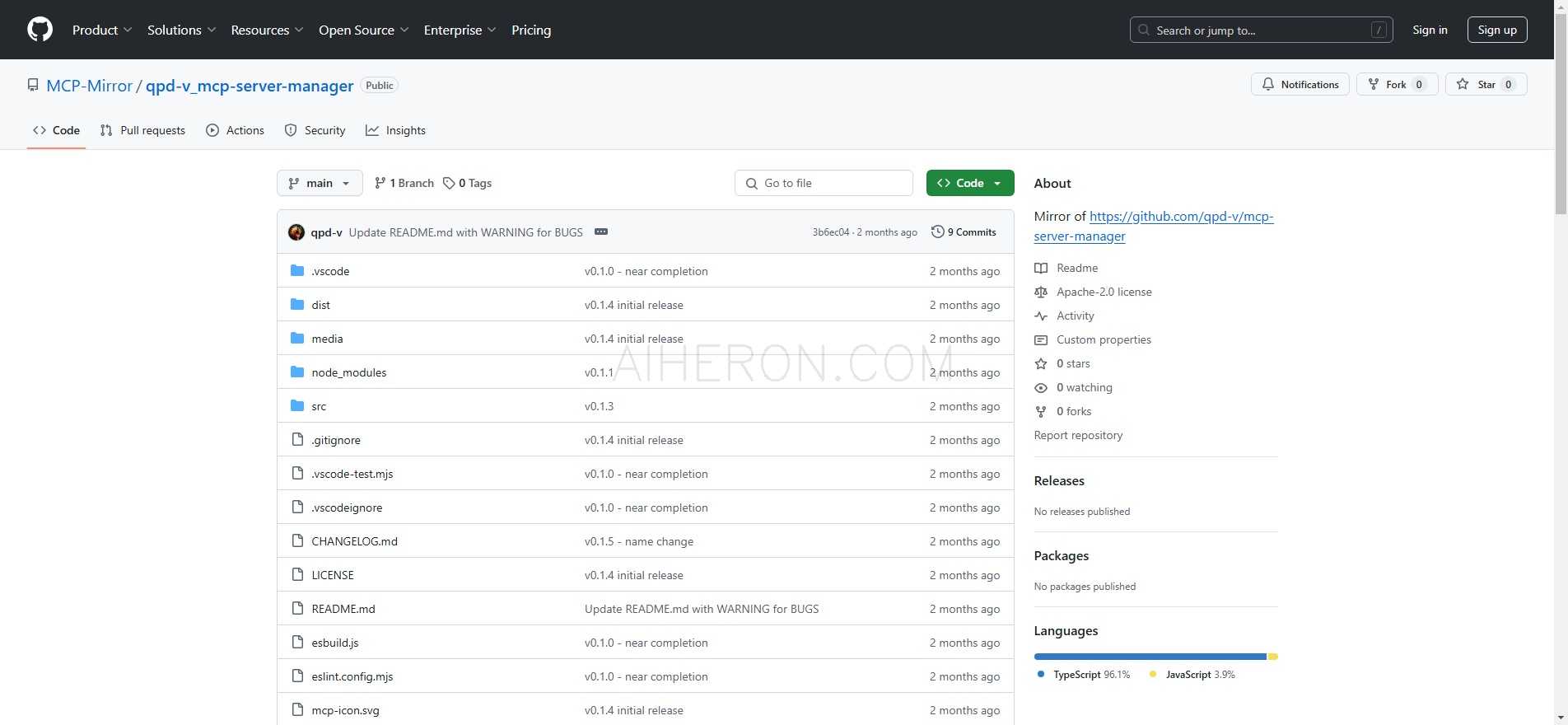Screen dimensions: 1568x725
Task: Click the Releases heading link
Action: click(1059, 481)
